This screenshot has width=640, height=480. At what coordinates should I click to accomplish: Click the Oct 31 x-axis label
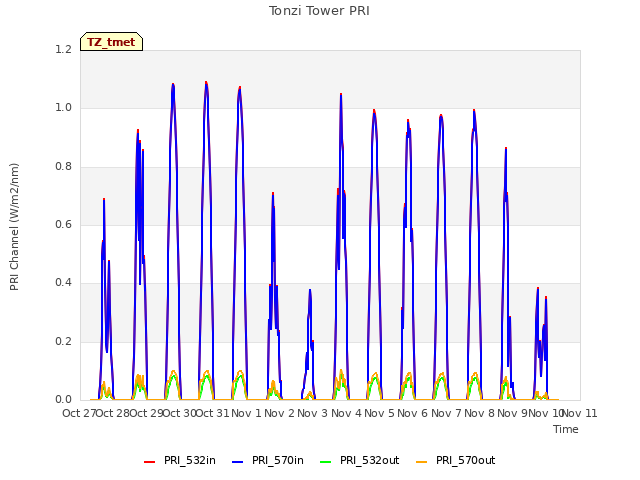(x=213, y=413)
